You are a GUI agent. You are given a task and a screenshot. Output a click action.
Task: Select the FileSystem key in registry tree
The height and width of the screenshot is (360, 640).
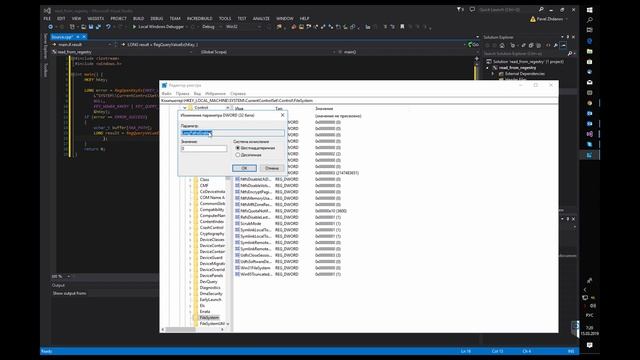click(x=209, y=318)
